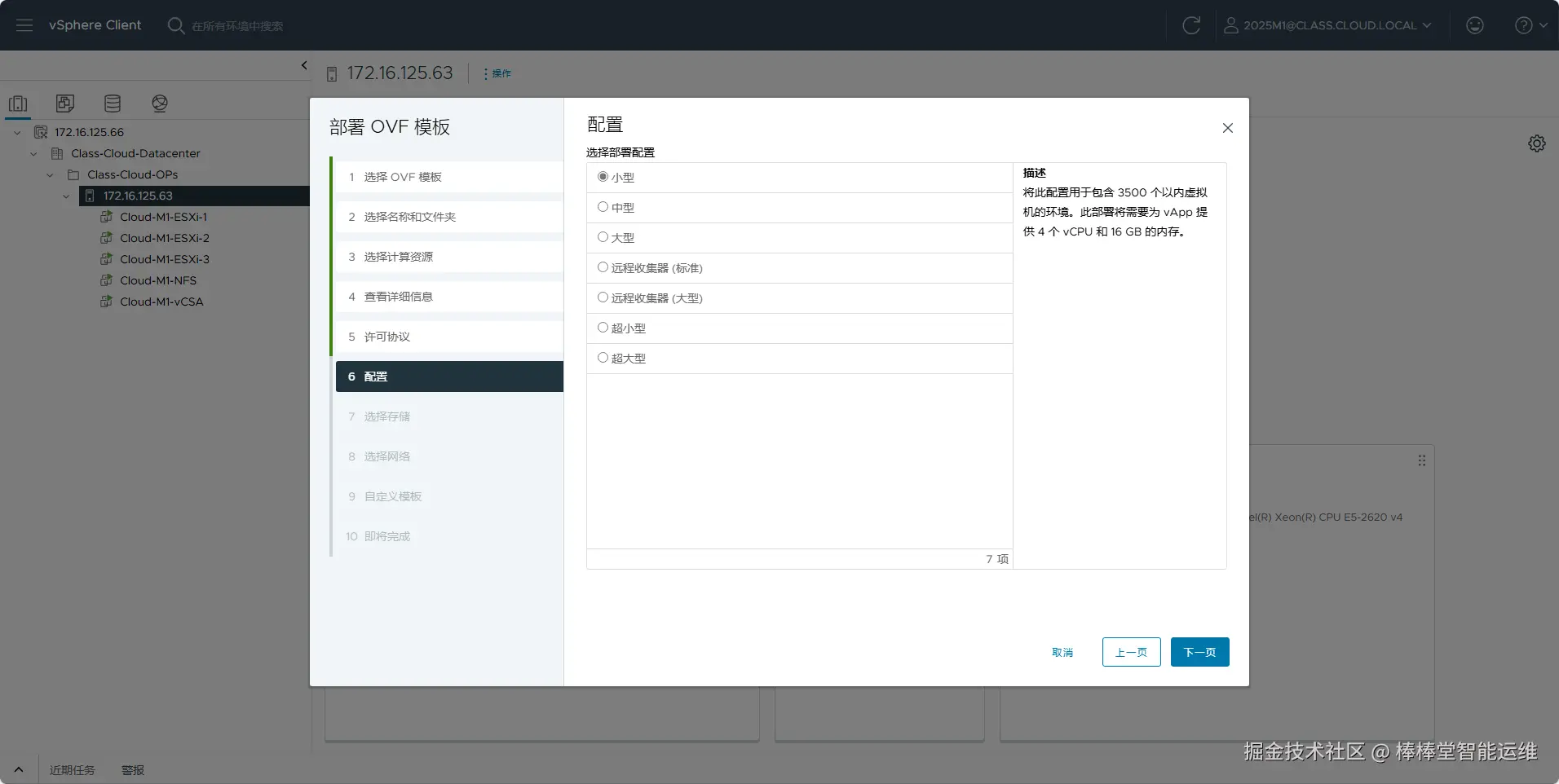Screen dimensions: 1559x784
Task: Select 远程收集器 (标准) configuration
Action: (603, 267)
